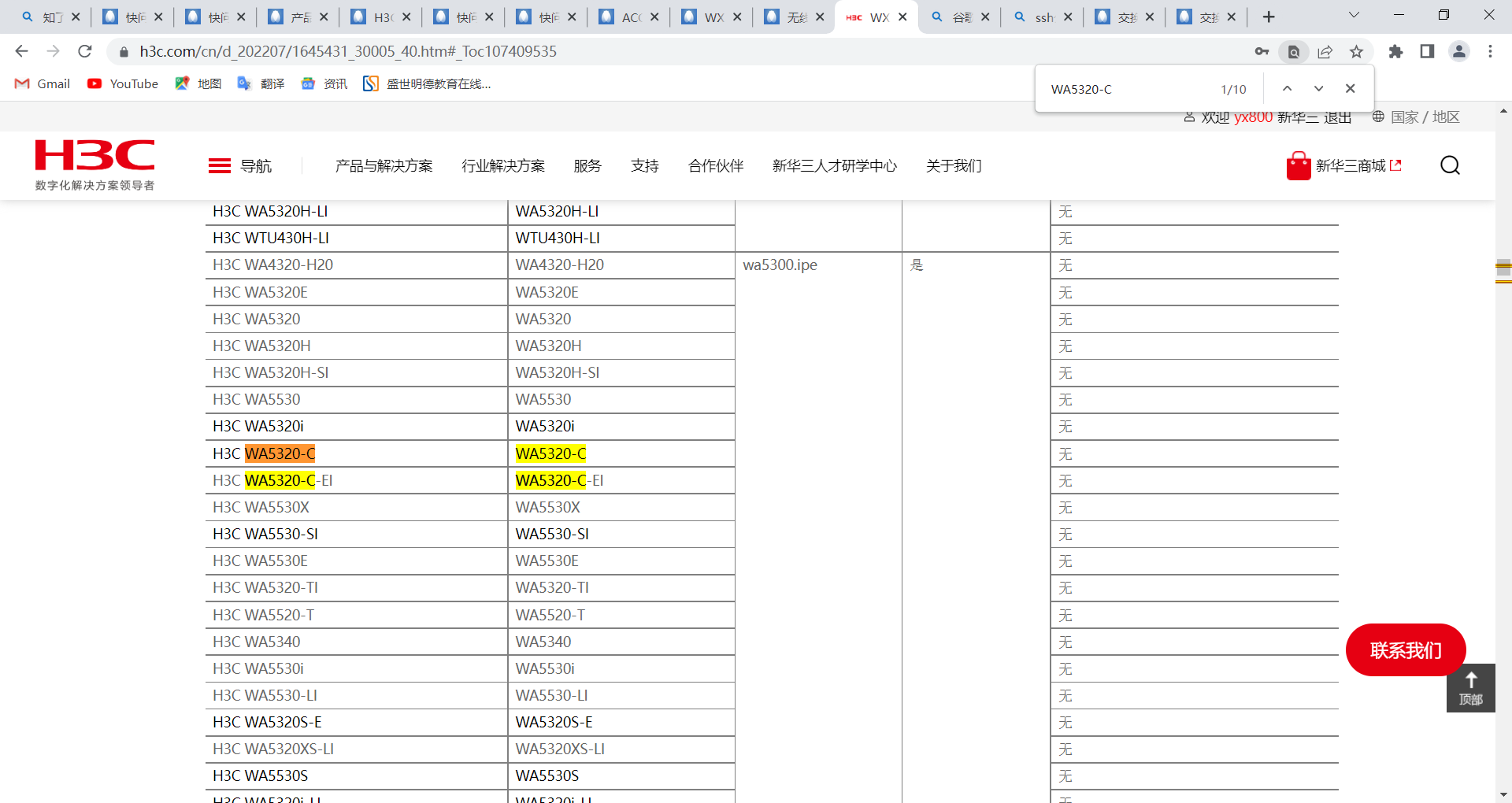This screenshot has height=803, width=1512.
Task: Open 新华三人才研学中心 menu
Action: (835, 166)
